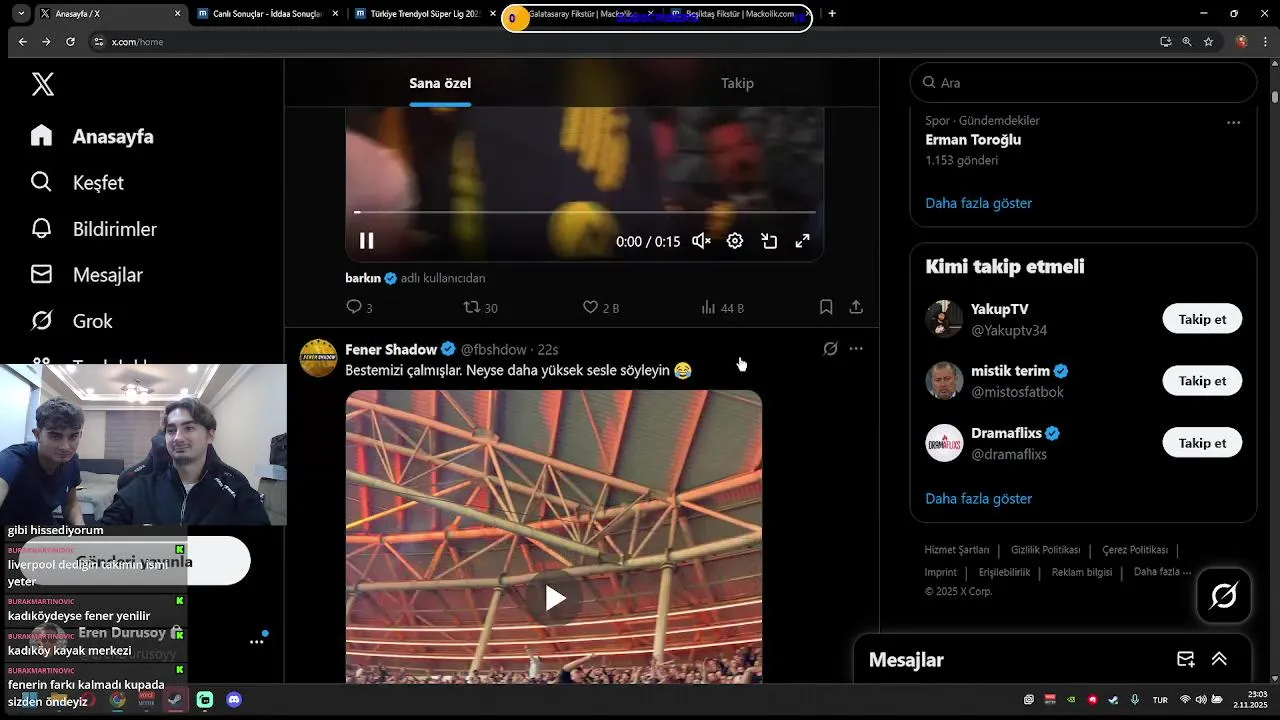Open Steam from the taskbar
The width and height of the screenshot is (1280, 720).
click(175, 700)
